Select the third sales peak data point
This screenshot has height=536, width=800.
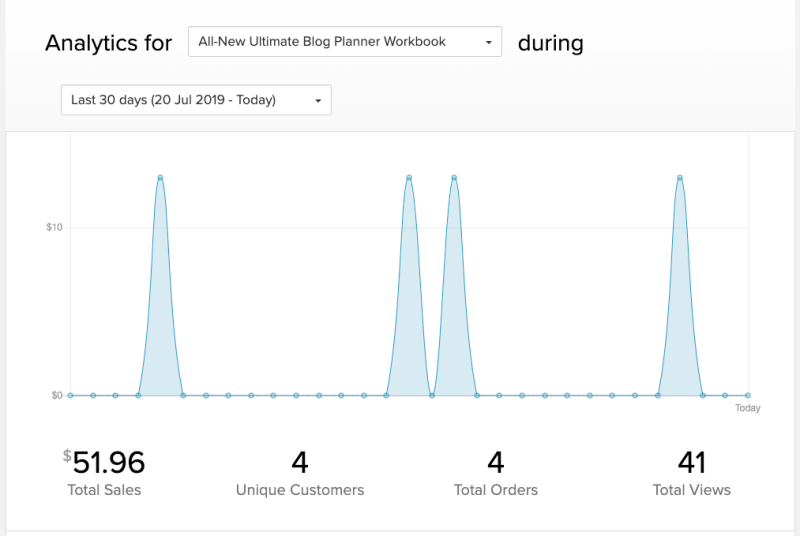tap(454, 177)
